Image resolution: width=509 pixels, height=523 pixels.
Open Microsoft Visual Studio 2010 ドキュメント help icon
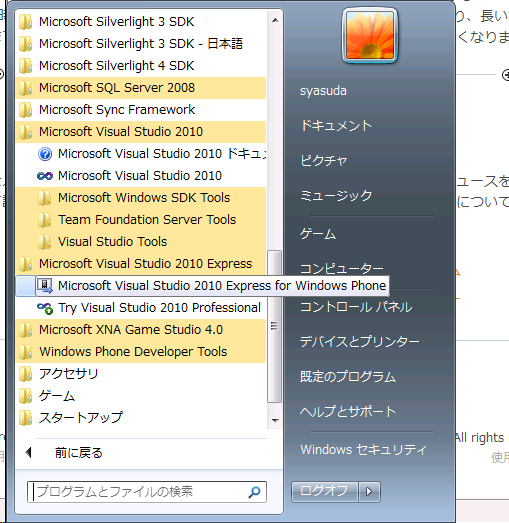pos(45,154)
